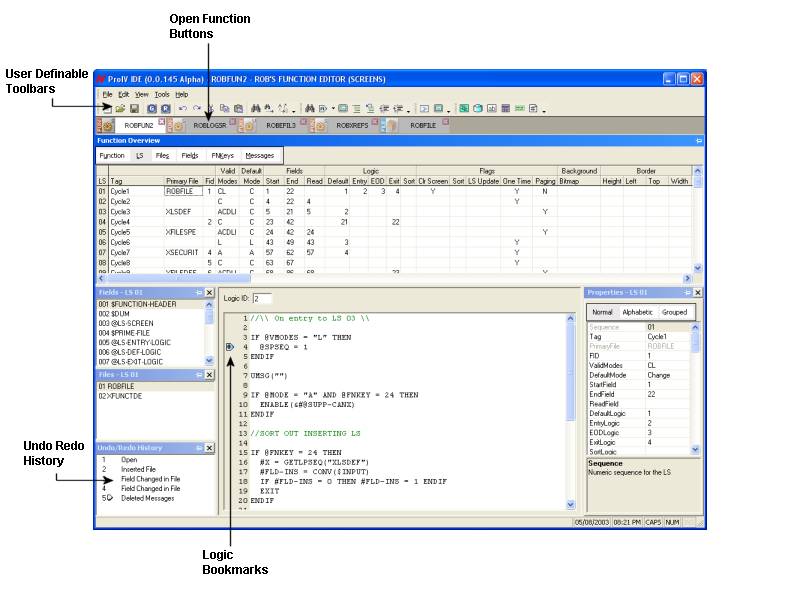Click the ROBFILE Primary File cell for Cycle1
Viewport: 800px width, 600px height.
pyautogui.click(x=183, y=191)
